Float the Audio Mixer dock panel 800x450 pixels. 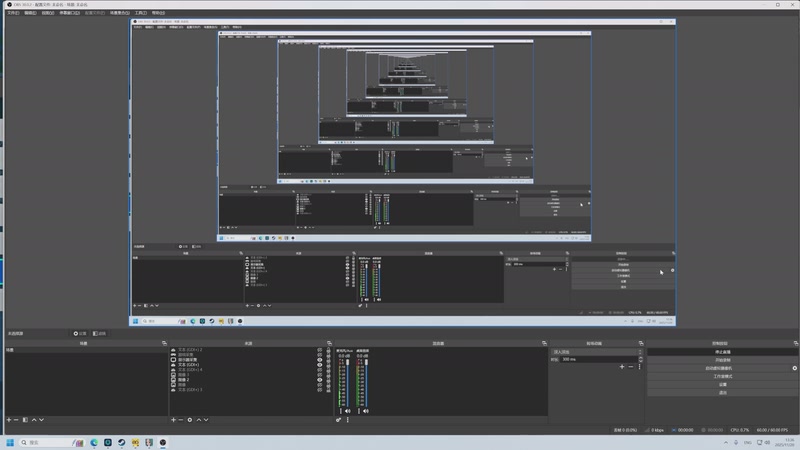[x=544, y=343]
